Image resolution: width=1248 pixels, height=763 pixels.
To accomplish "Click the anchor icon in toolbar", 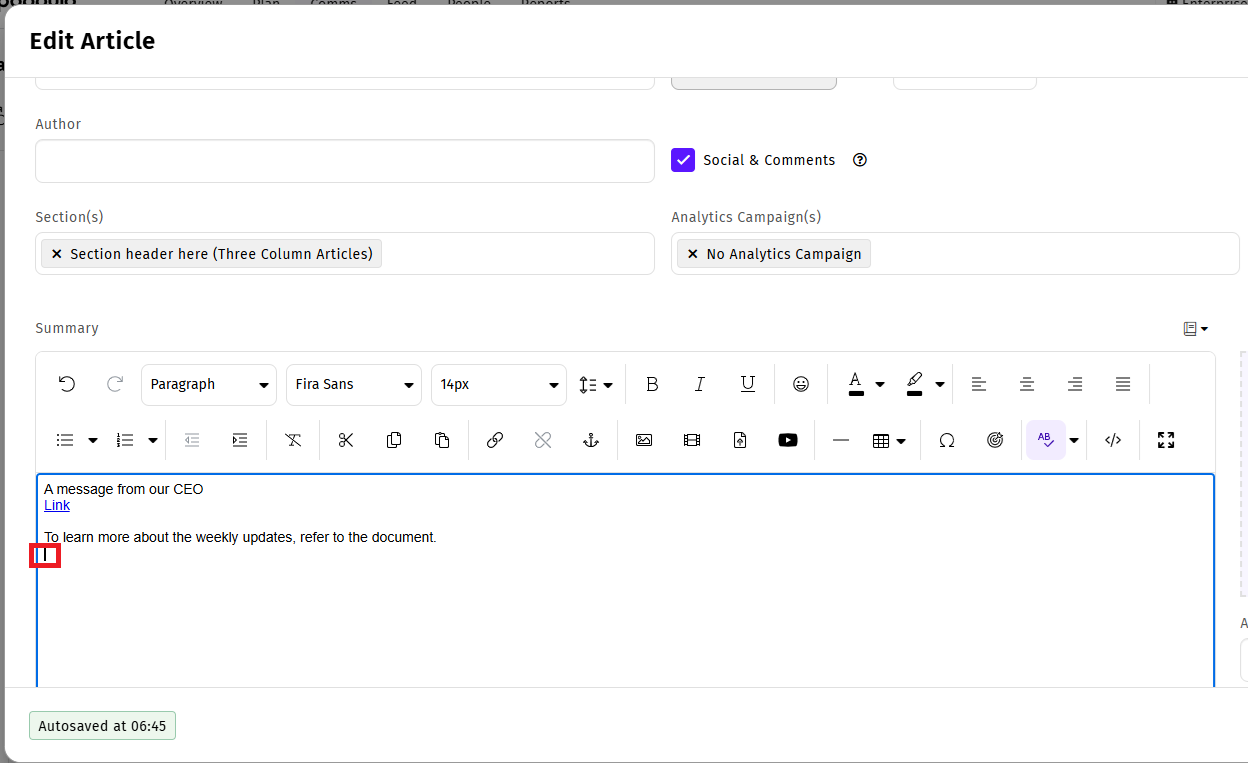I will click(x=591, y=440).
